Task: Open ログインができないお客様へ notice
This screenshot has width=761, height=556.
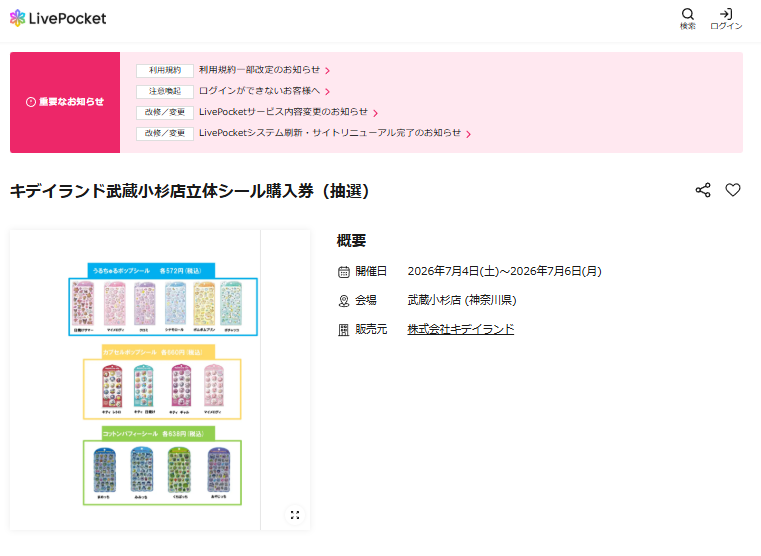Action: 260,91
